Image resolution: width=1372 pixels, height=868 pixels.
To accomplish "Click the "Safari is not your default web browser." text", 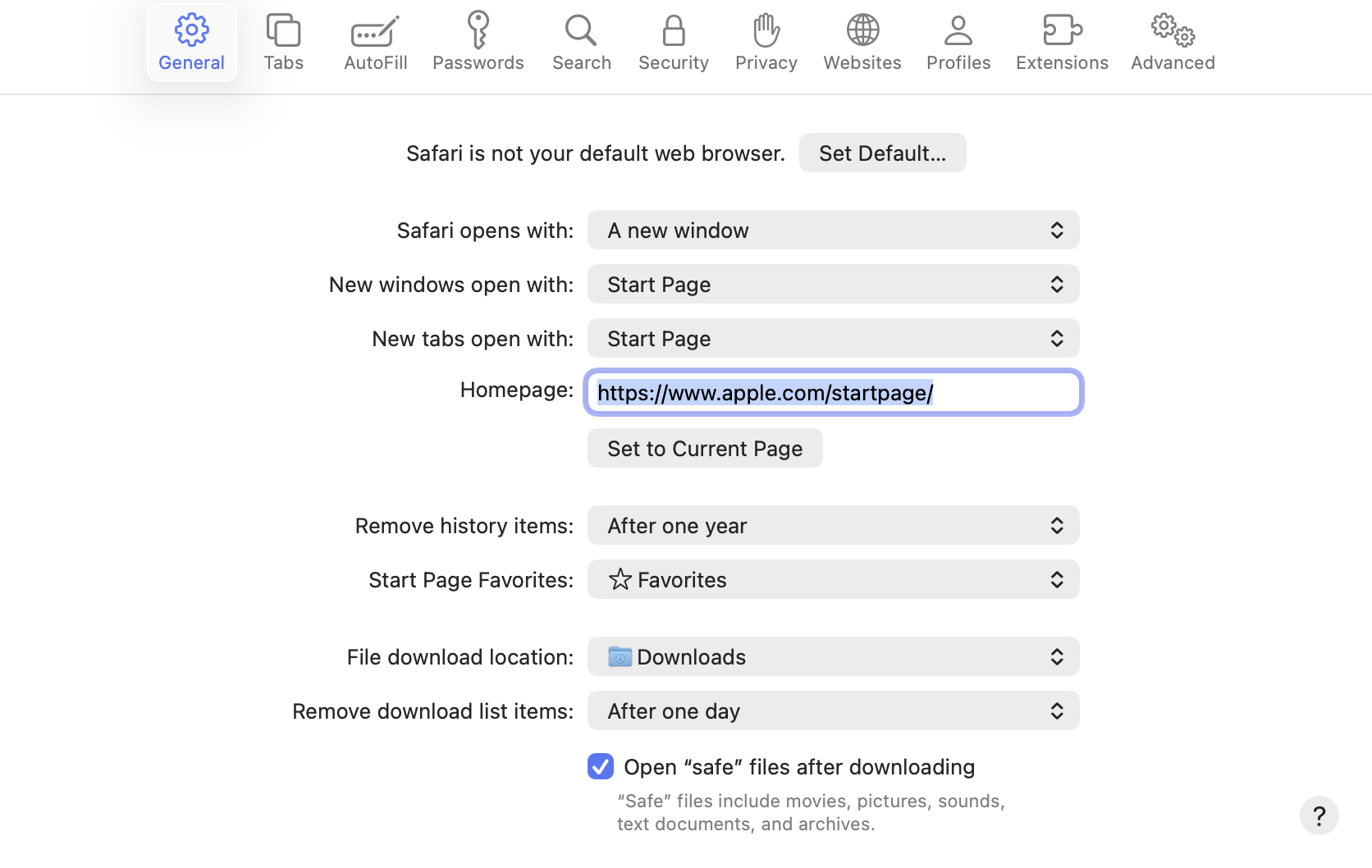I will 596,153.
